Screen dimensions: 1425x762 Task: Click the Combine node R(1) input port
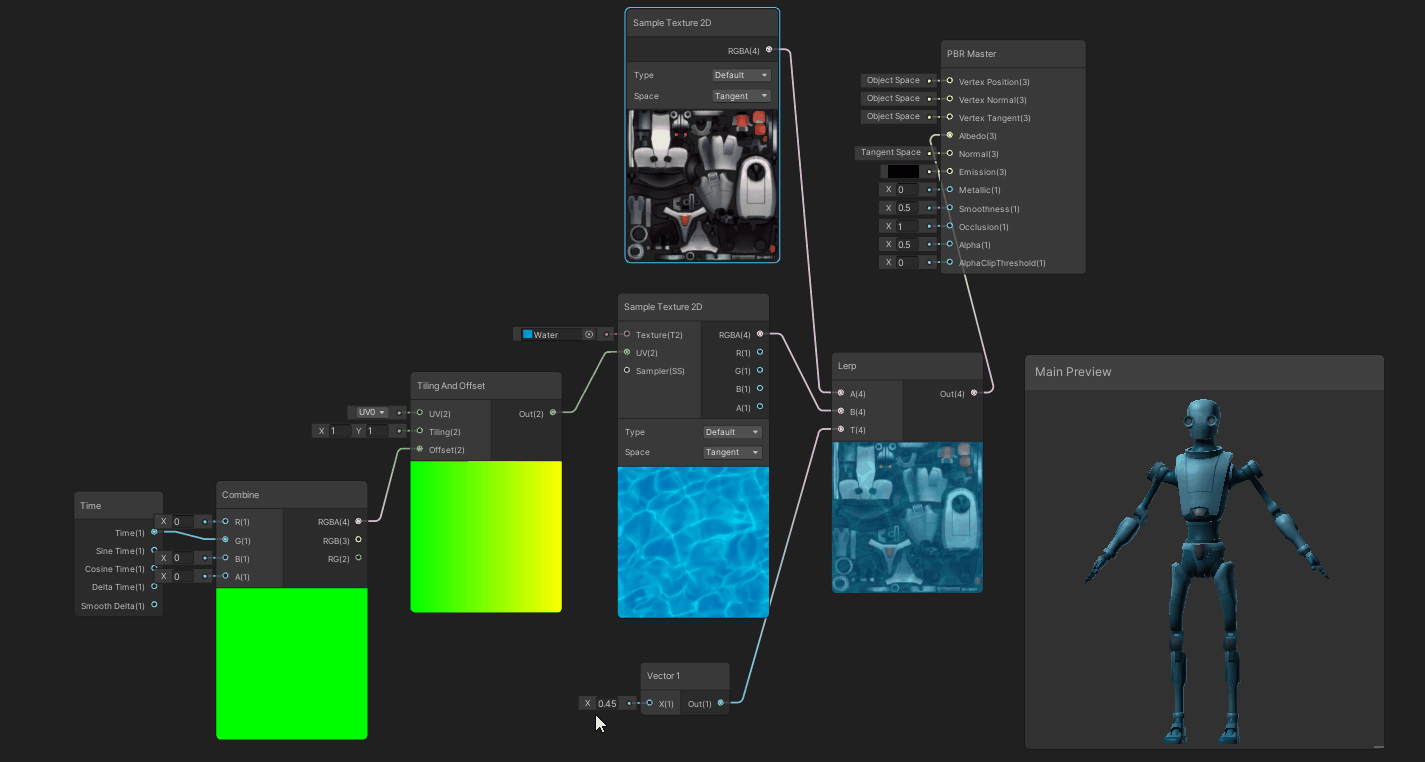(225, 521)
